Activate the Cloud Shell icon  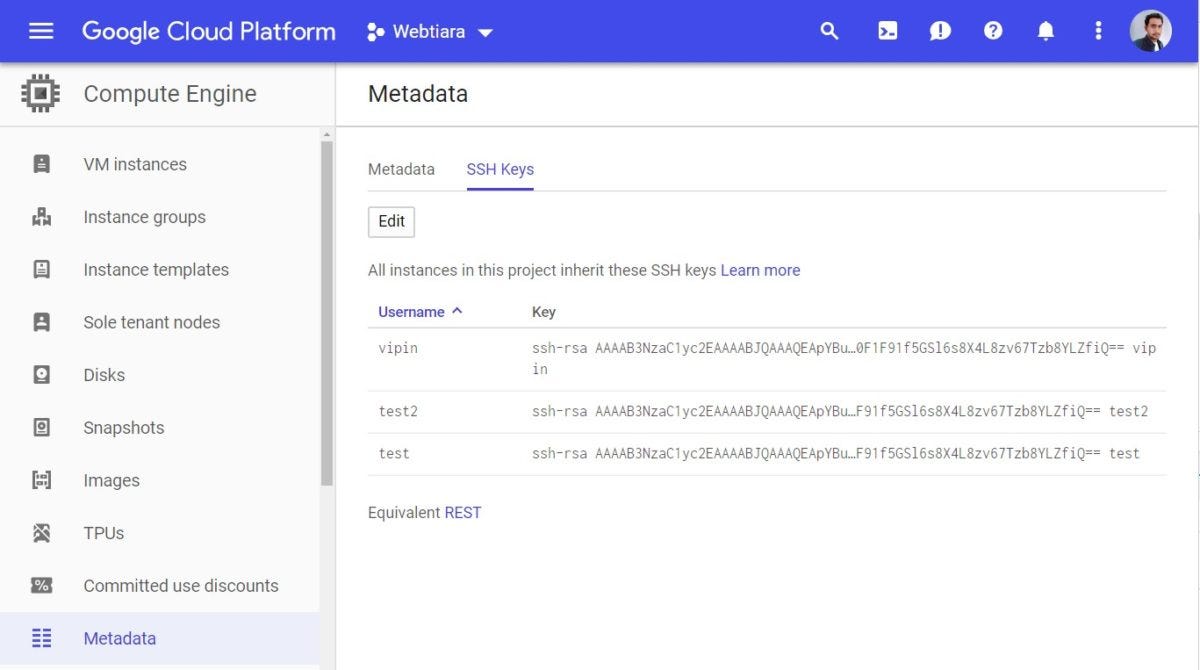pos(886,30)
